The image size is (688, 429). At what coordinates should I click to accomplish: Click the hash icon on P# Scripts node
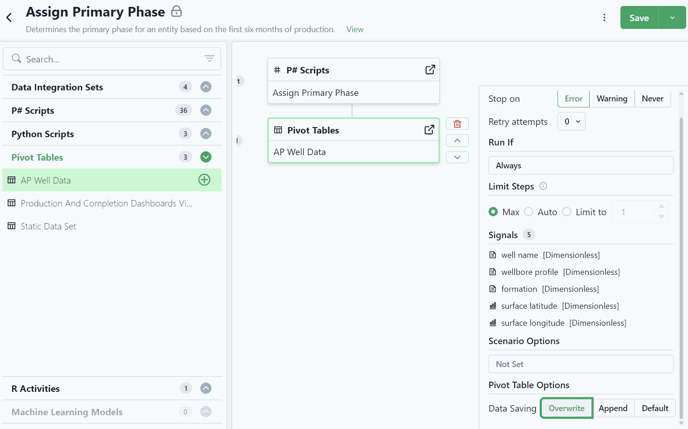click(277, 70)
